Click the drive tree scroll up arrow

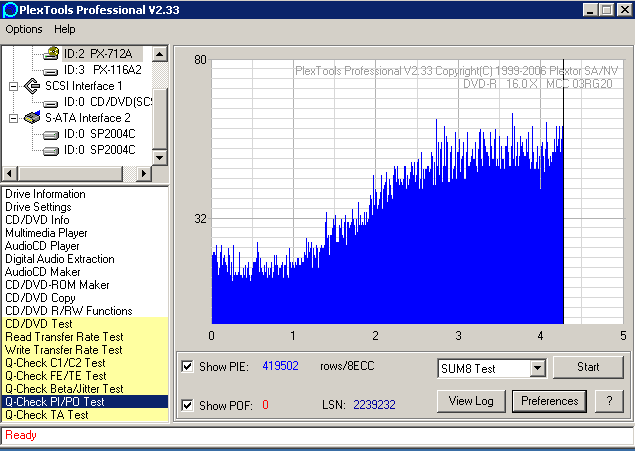[160, 54]
